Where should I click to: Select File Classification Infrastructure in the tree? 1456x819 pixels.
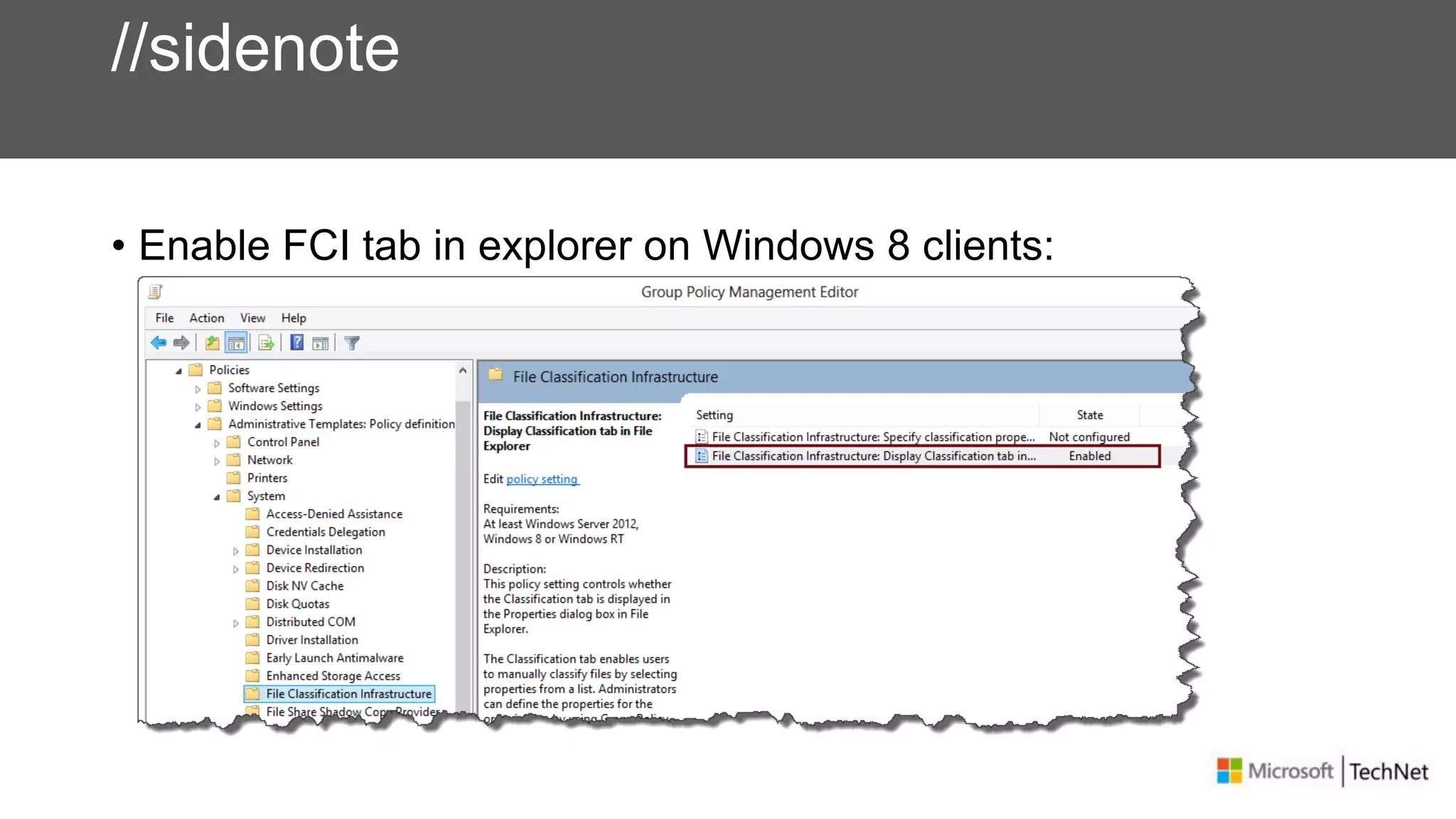pyautogui.click(x=341, y=694)
